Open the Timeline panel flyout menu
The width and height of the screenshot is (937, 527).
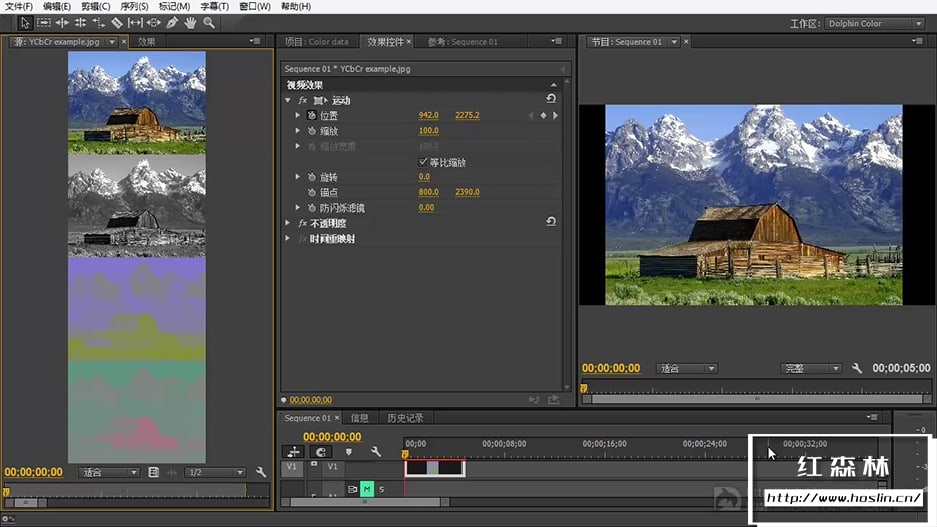coord(872,416)
